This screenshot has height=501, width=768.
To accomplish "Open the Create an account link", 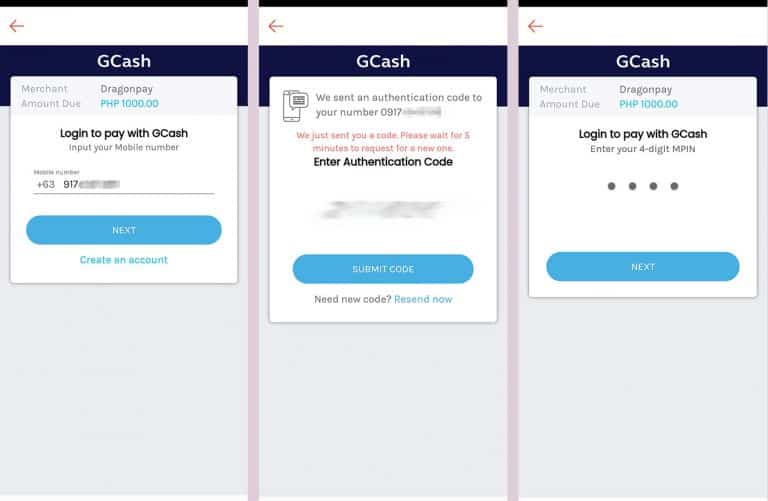I will click(x=124, y=260).
